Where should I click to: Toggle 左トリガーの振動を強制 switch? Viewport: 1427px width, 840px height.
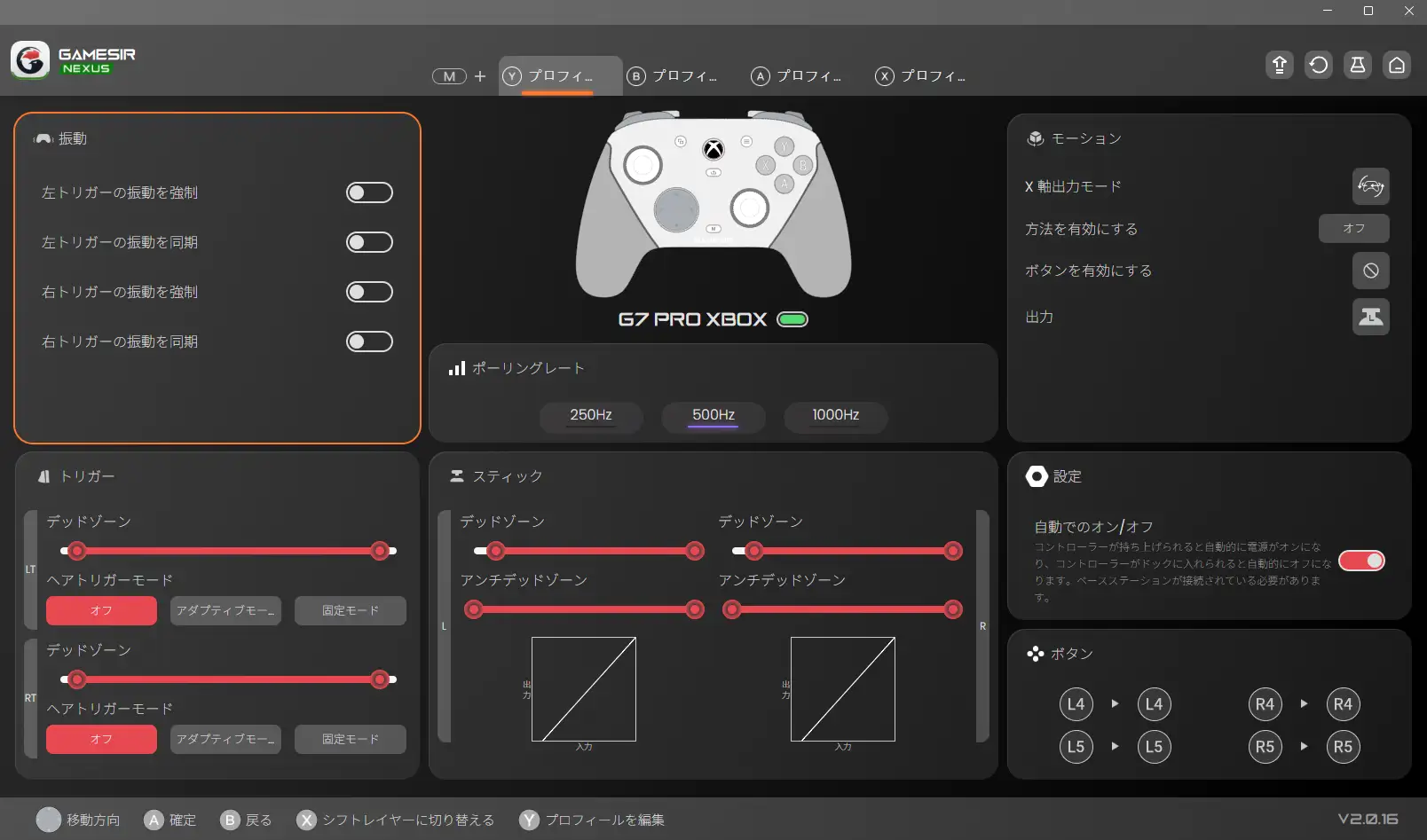[369, 192]
